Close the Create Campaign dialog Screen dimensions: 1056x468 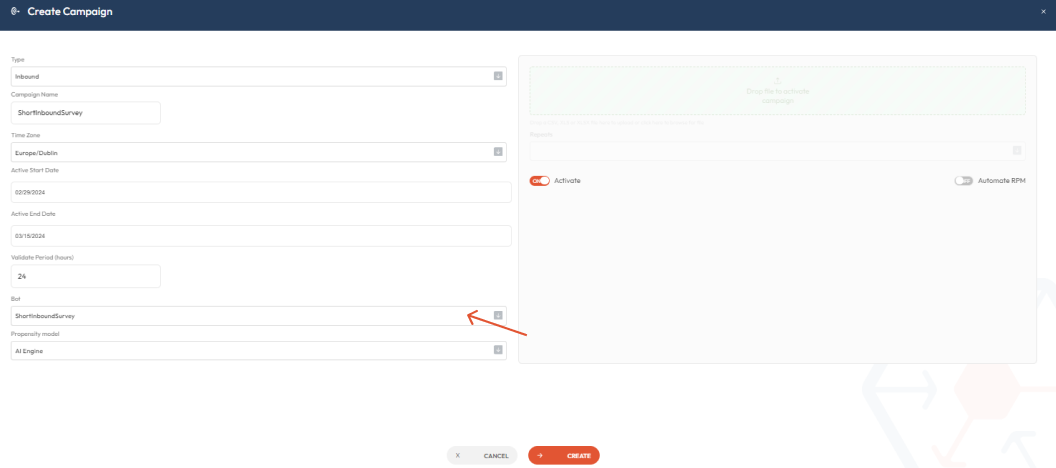point(1044,11)
